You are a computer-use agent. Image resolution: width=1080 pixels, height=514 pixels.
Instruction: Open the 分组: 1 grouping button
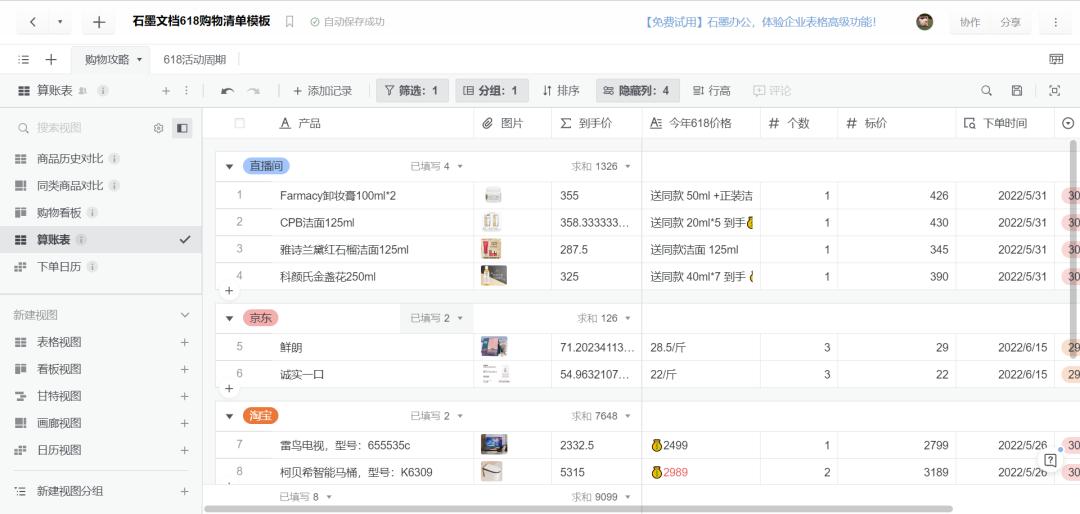(492, 90)
